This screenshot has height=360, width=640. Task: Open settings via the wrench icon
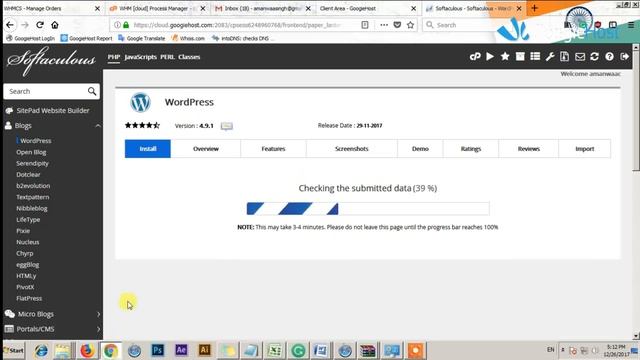coord(550,57)
